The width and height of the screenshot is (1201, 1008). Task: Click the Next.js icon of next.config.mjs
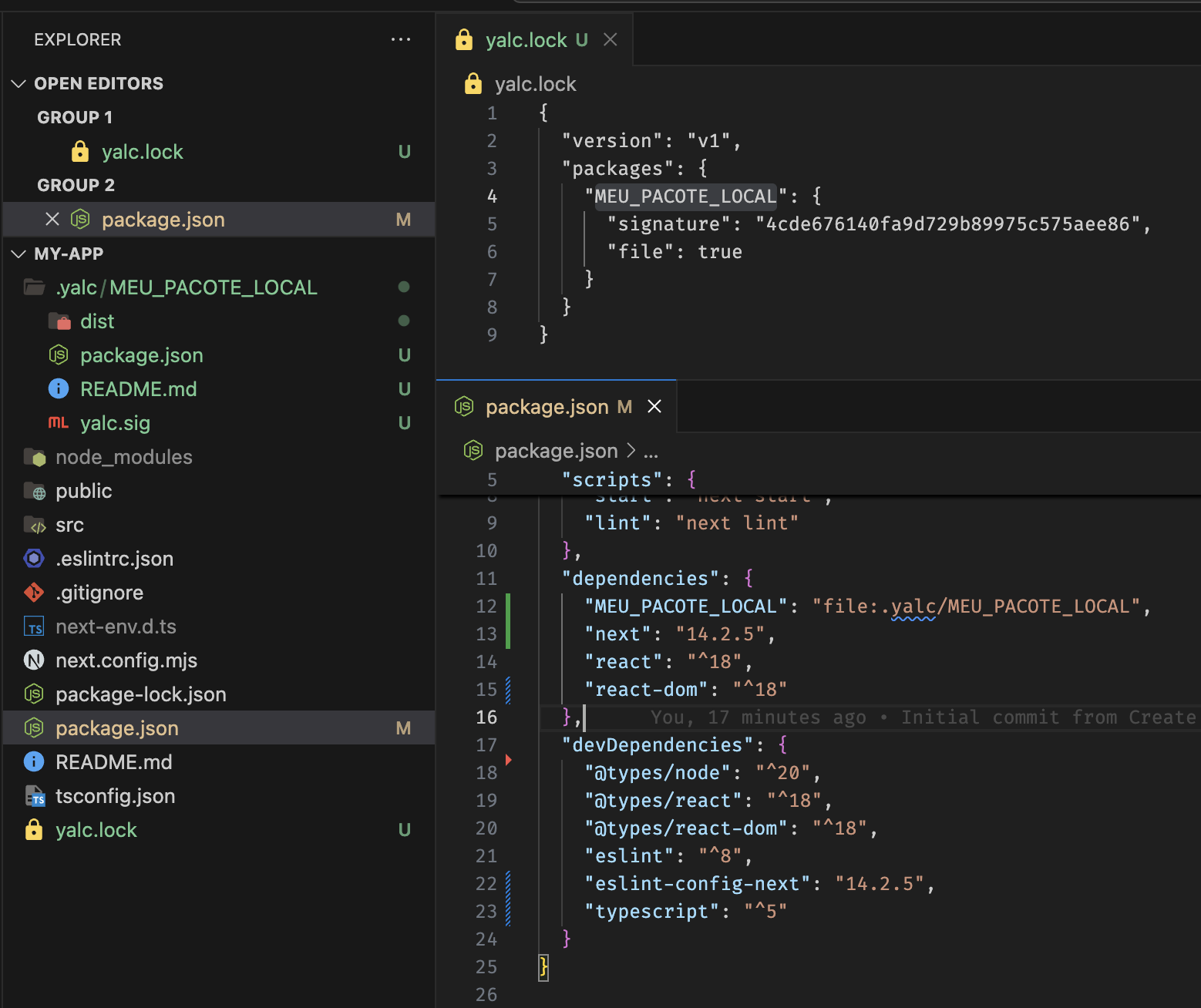coord(34,660)
